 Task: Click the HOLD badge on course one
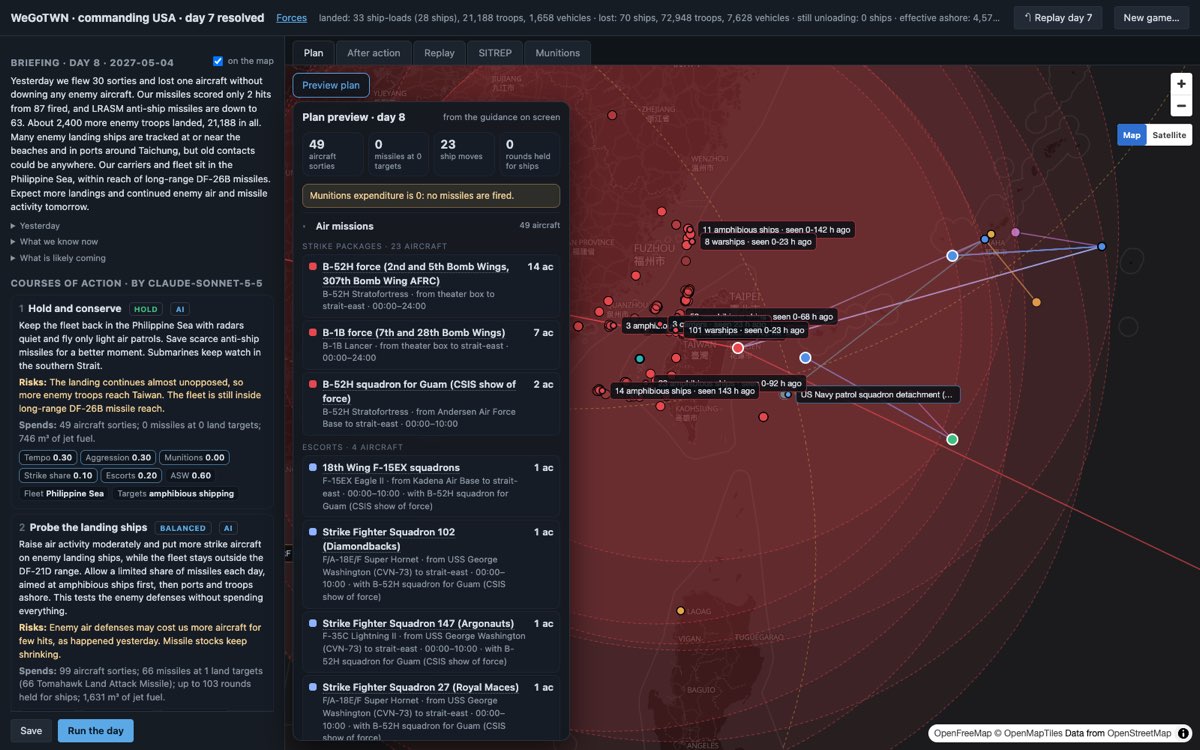tap(146, 309)
